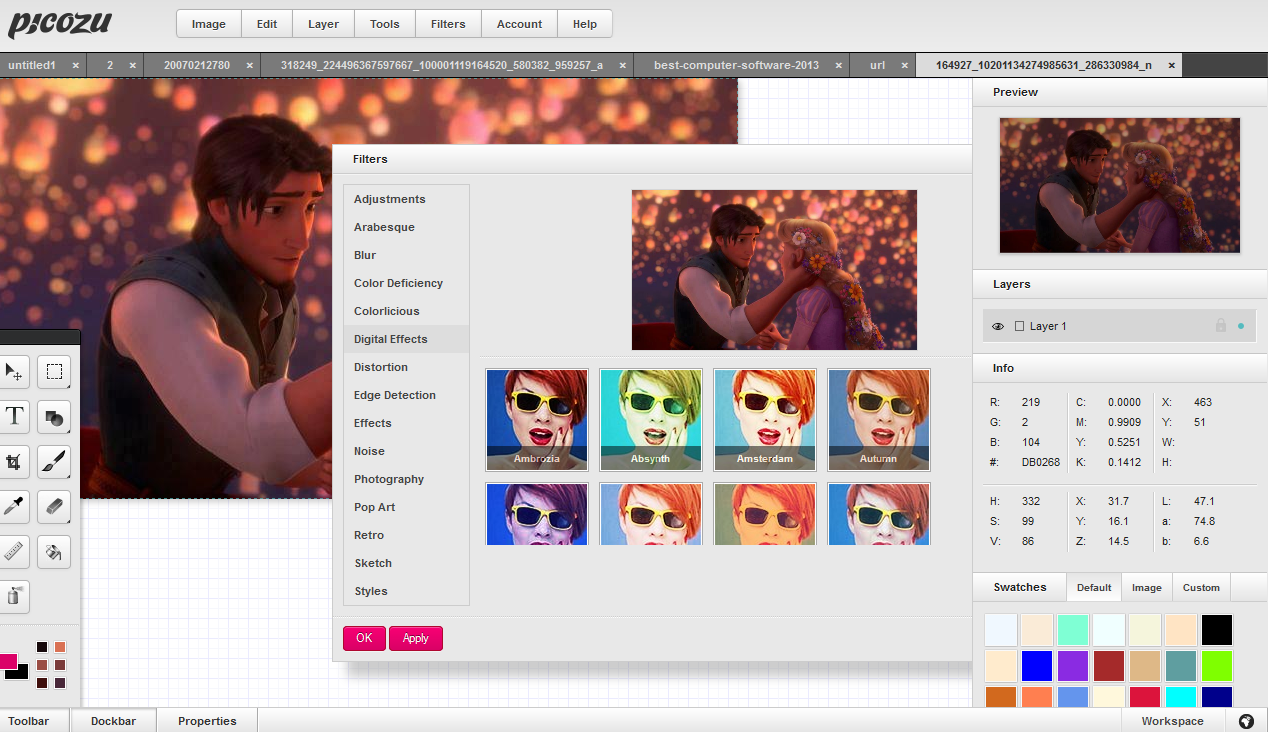The height and width of the screenshot is (732, 1270).
Task: Select the Spray can tool
Action: tap(14, 597)
